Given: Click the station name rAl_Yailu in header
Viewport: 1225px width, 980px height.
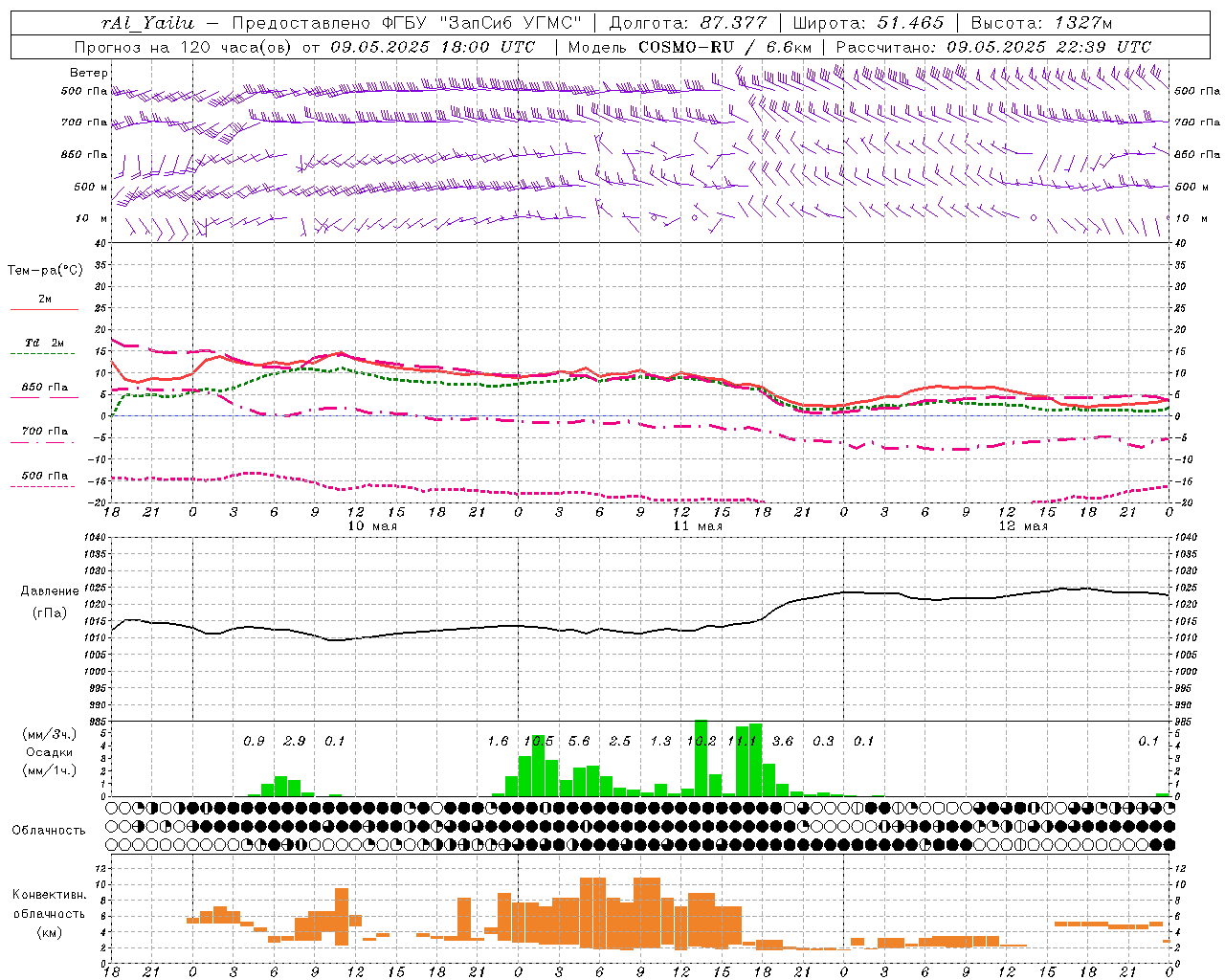Looking at the screenshot, I should tap(148, 23).
